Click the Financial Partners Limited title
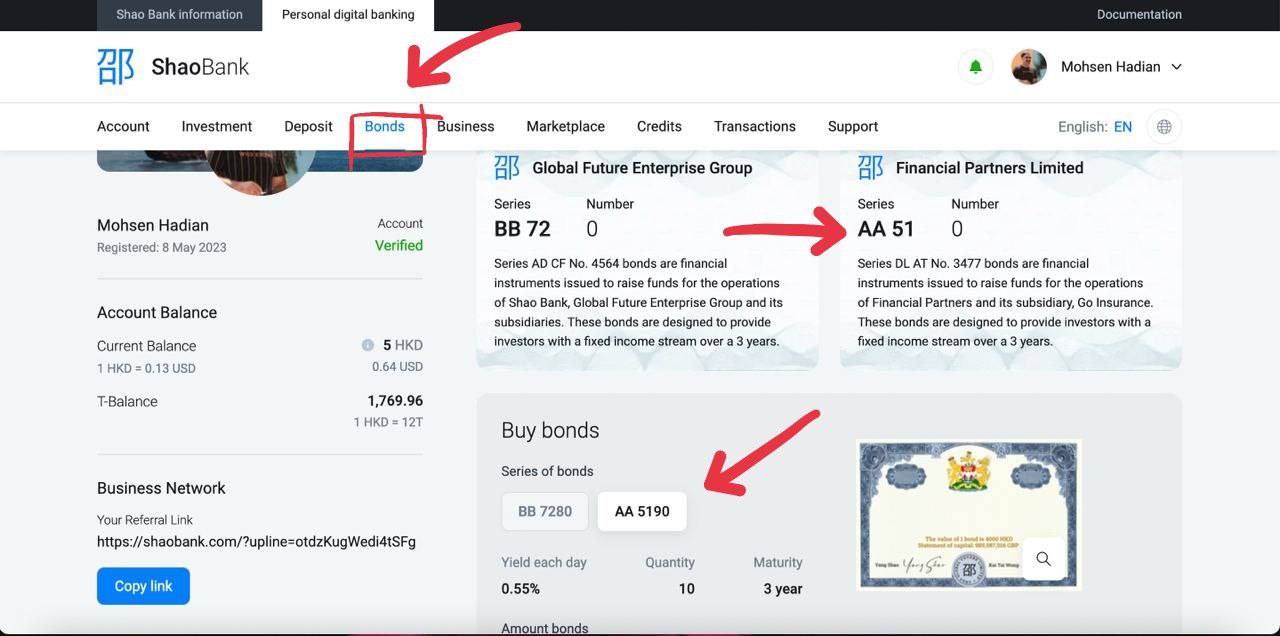Image resolution: width=1280 pixels, height=636 pixels. pyautogui.click(x=990, y=168)
